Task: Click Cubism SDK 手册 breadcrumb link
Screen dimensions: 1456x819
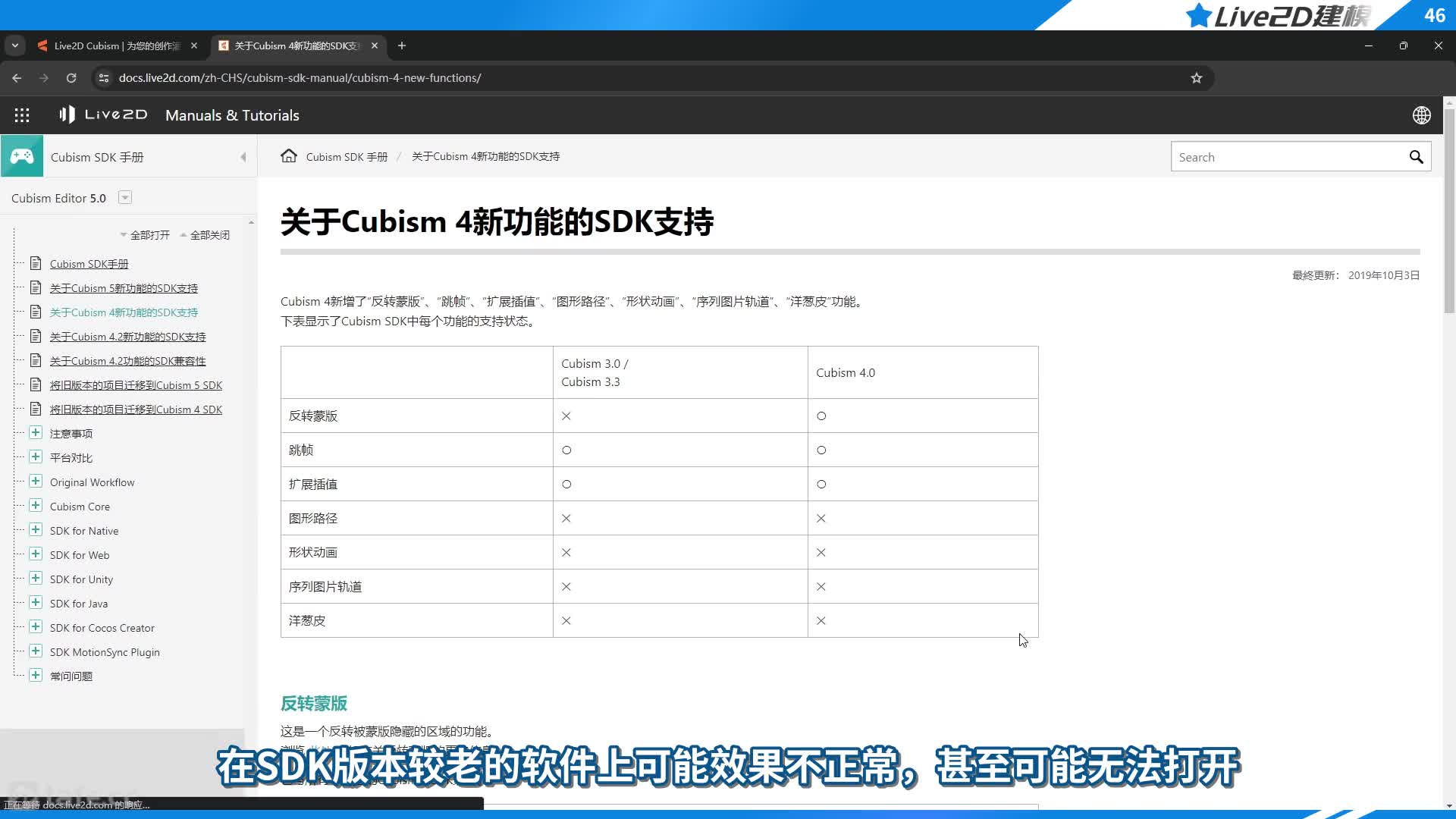Action: [347, 157]
